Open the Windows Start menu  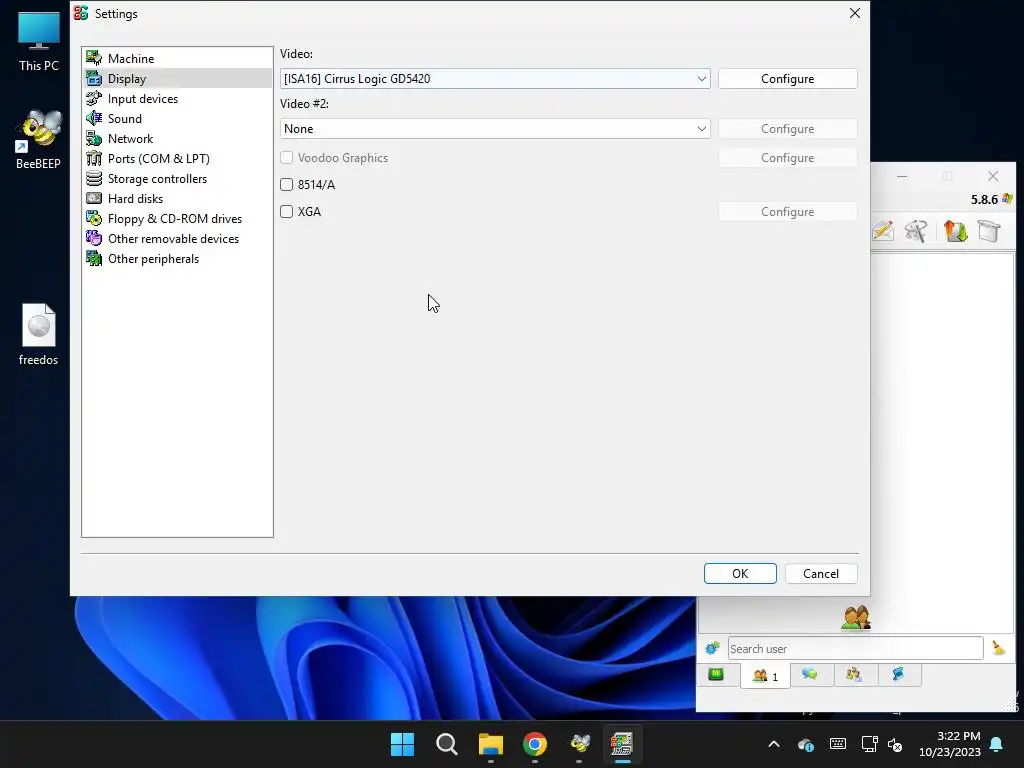tap(402, 744)
